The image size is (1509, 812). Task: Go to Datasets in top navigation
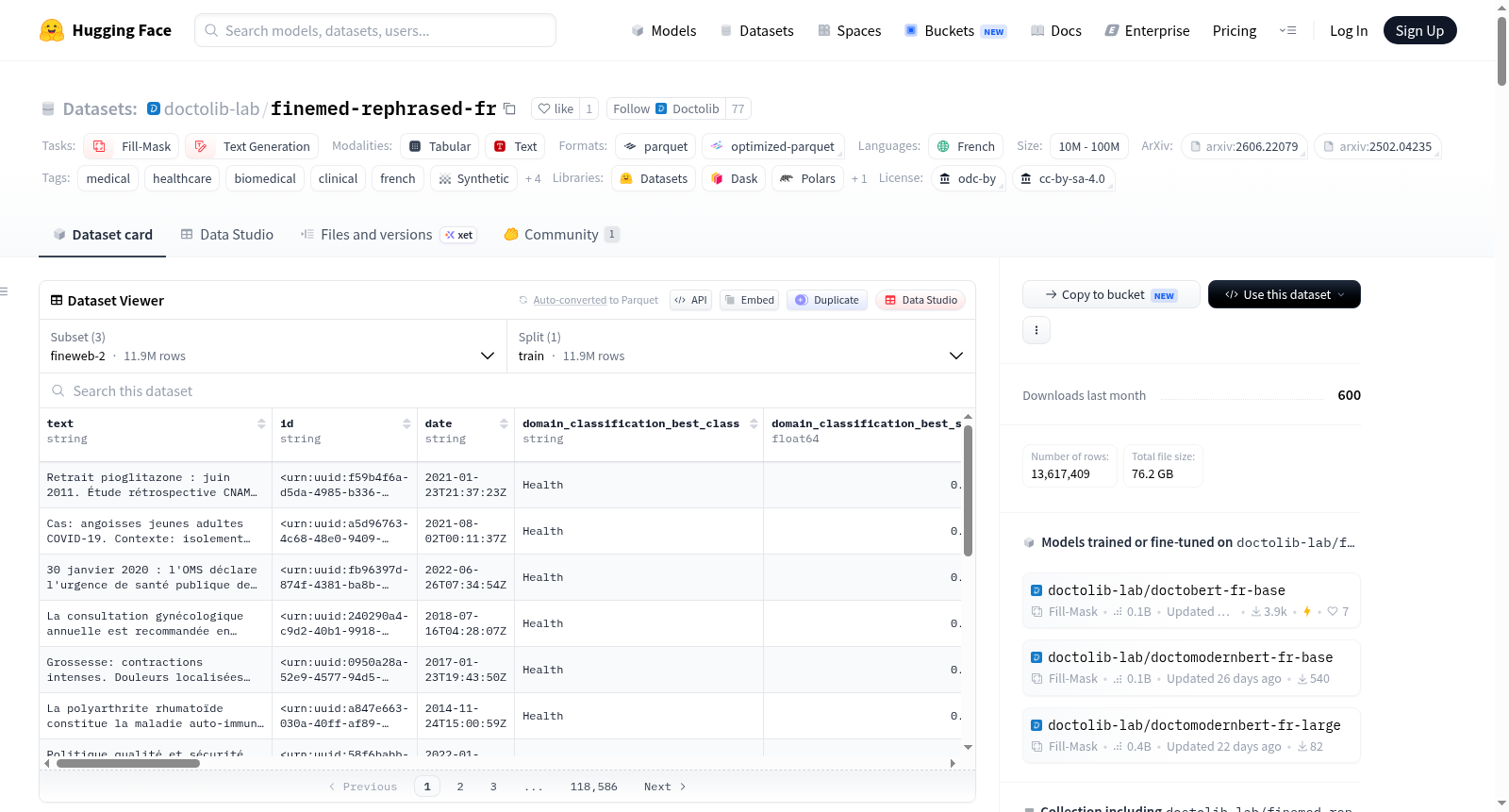[x=756, y=30]
